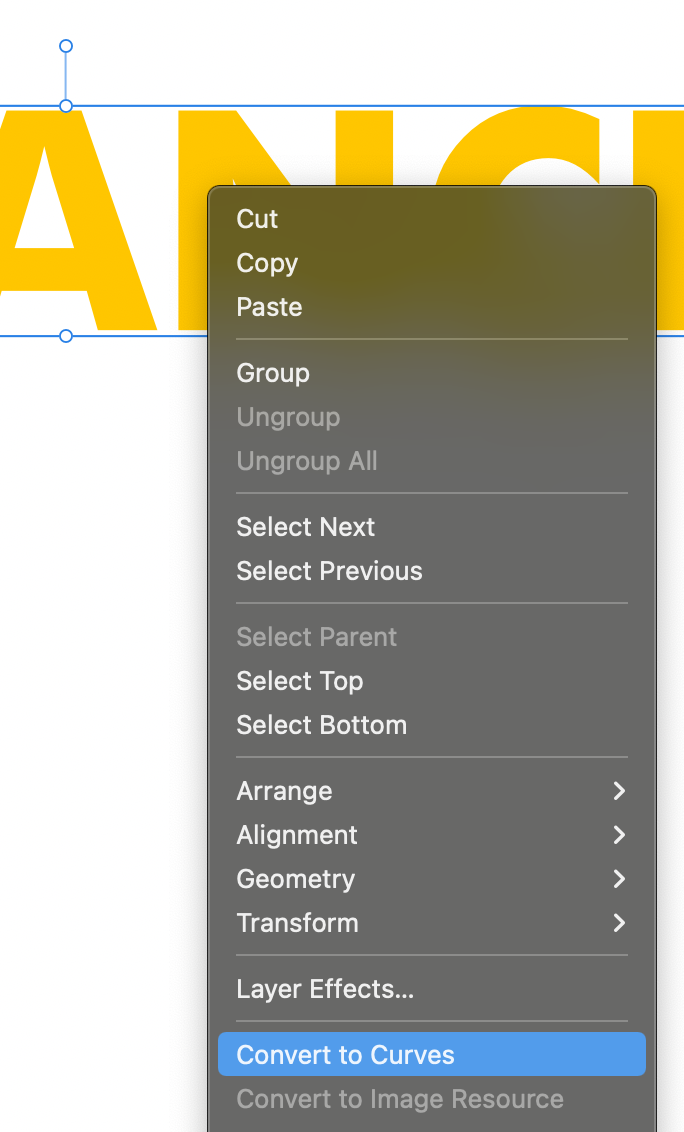Expand the Arrange submenu
Image resolution: width=684 pixels, height=1132 pixels.
(x=284, y=791)
